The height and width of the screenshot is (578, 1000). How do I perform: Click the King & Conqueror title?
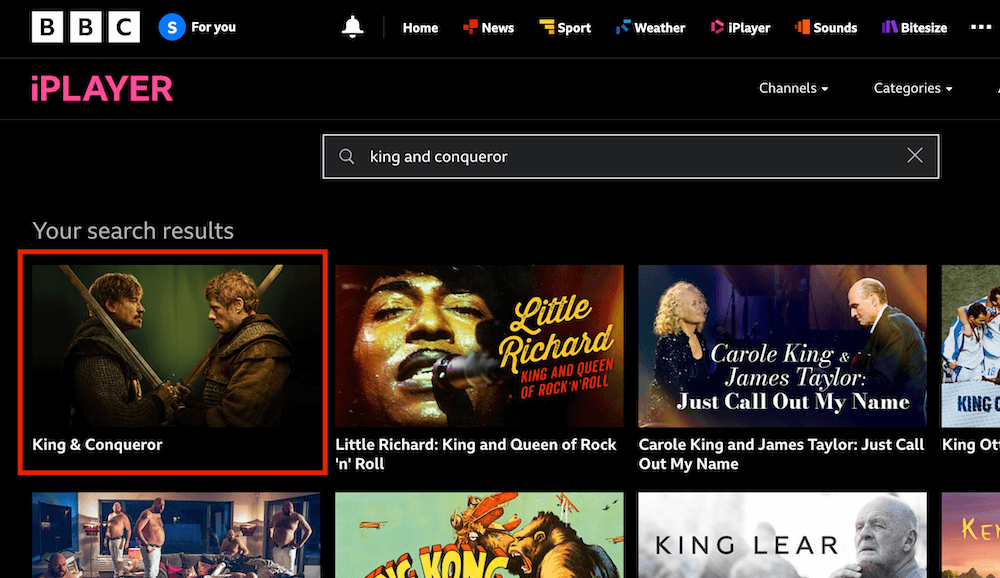click(97, 445)
